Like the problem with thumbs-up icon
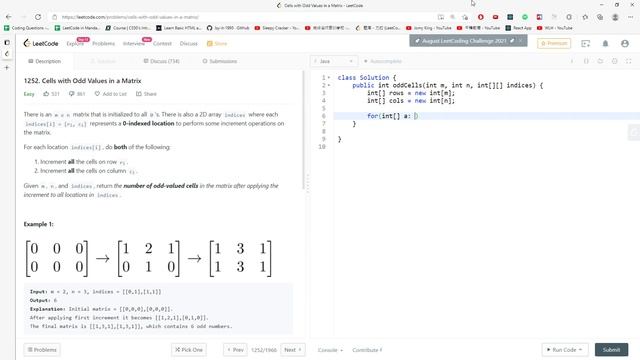 click(46, 94)
